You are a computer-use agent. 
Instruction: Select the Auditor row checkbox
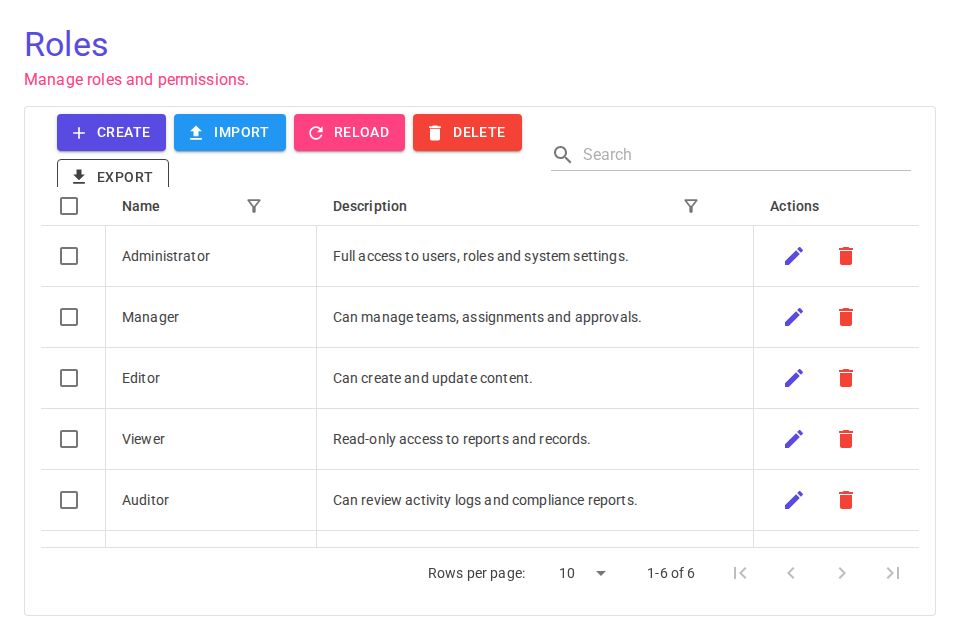(x=69, y=500)
